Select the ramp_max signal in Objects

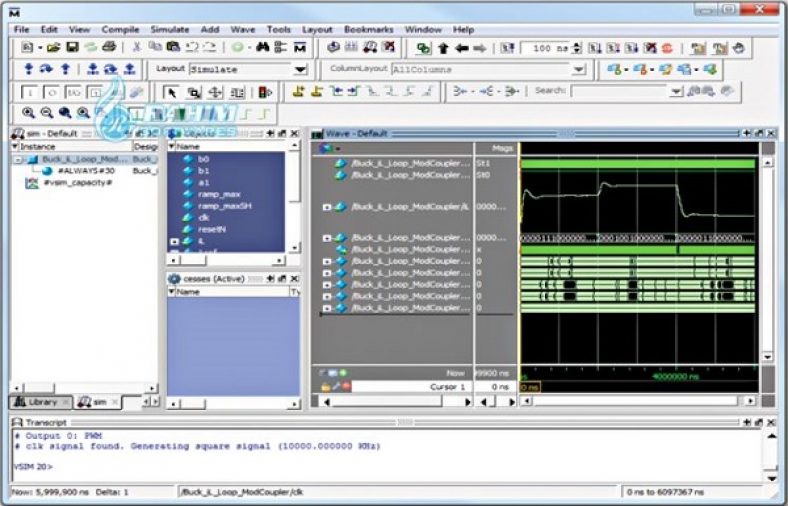219,193
